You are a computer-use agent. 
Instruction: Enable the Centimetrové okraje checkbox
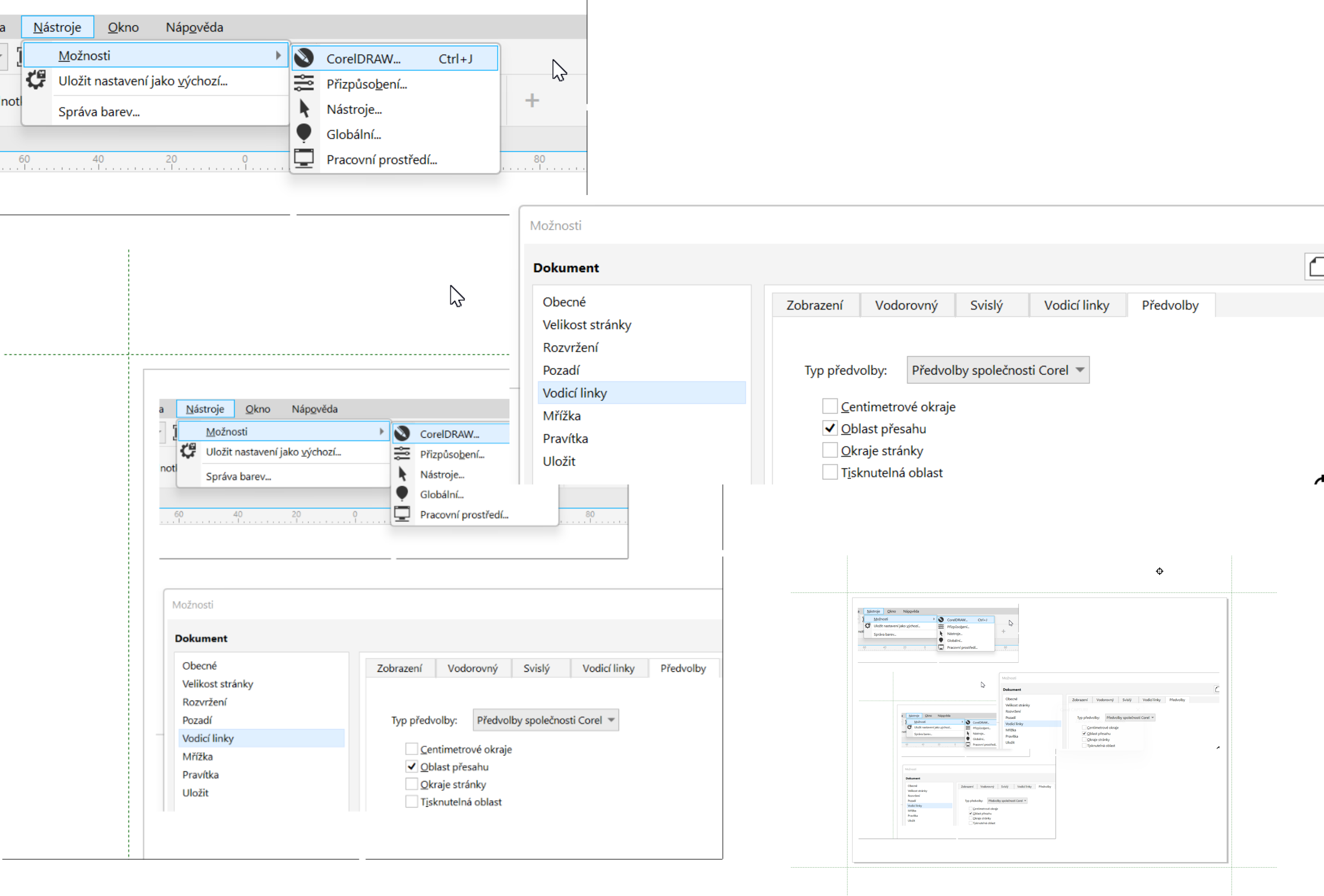[829, 407]
